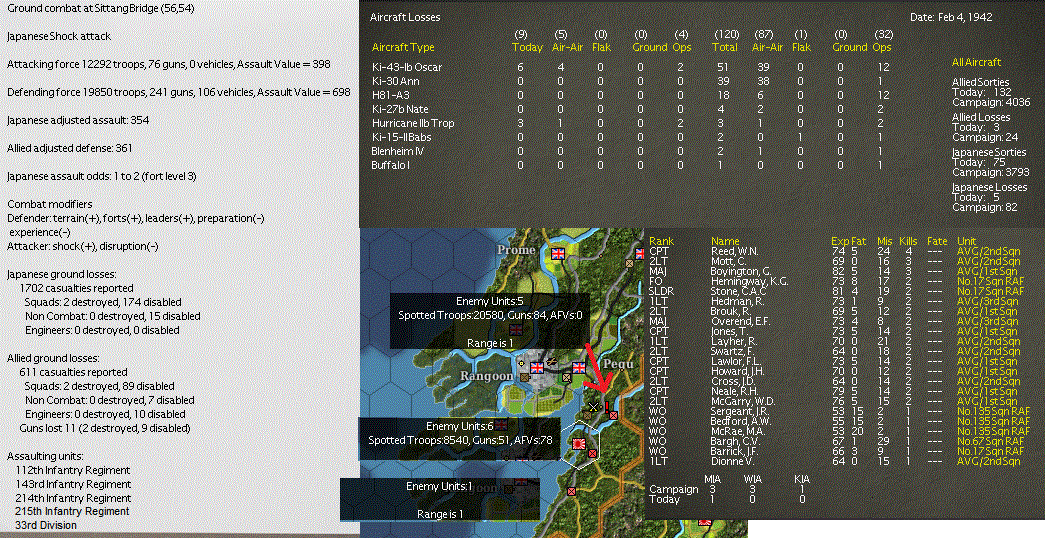Click pilot name Stone, C.A.C
The height and width of the screenshot is (538, 1045).
coord(738,291)
